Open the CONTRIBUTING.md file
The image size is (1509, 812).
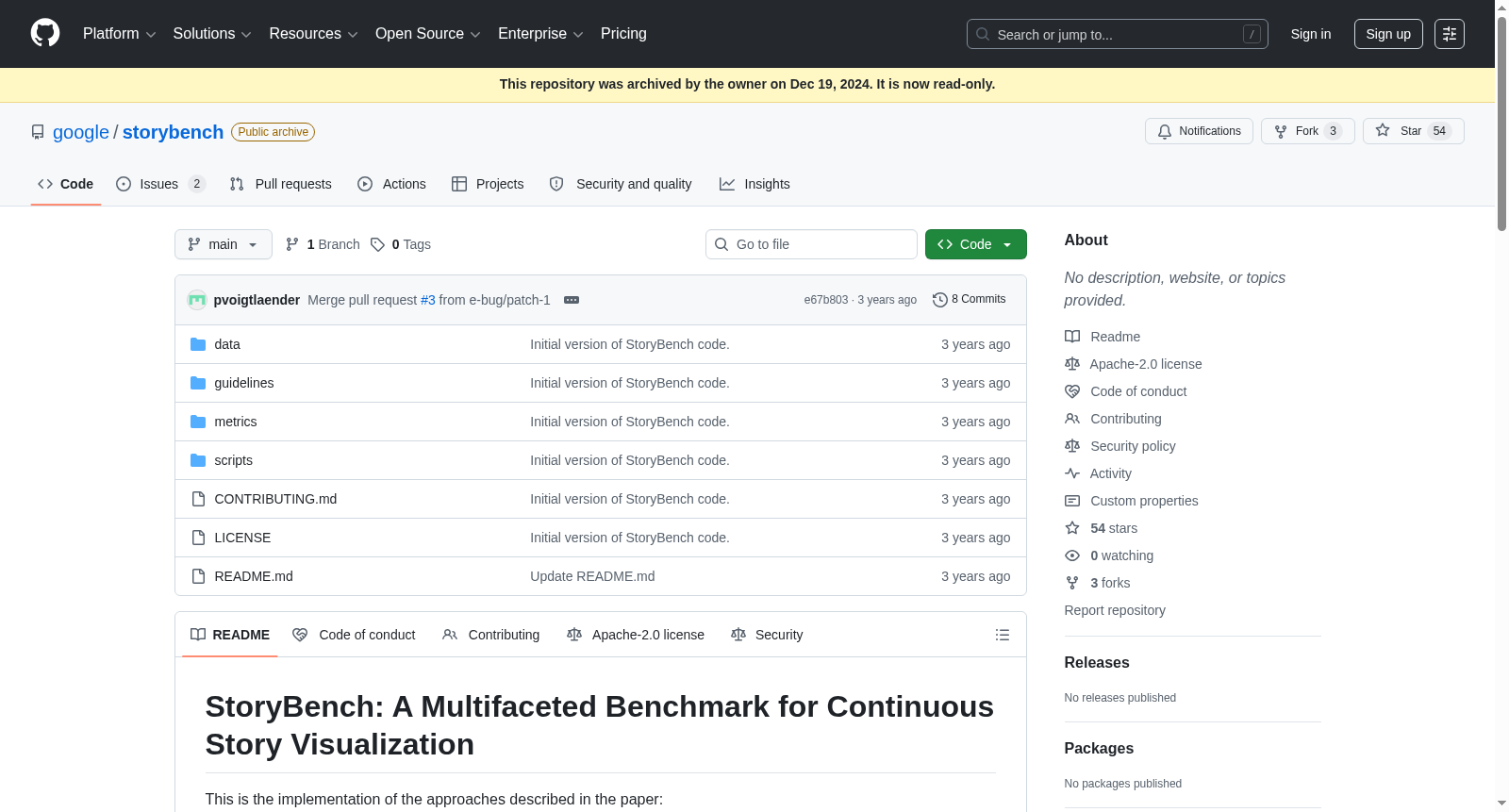pos(275,499)
